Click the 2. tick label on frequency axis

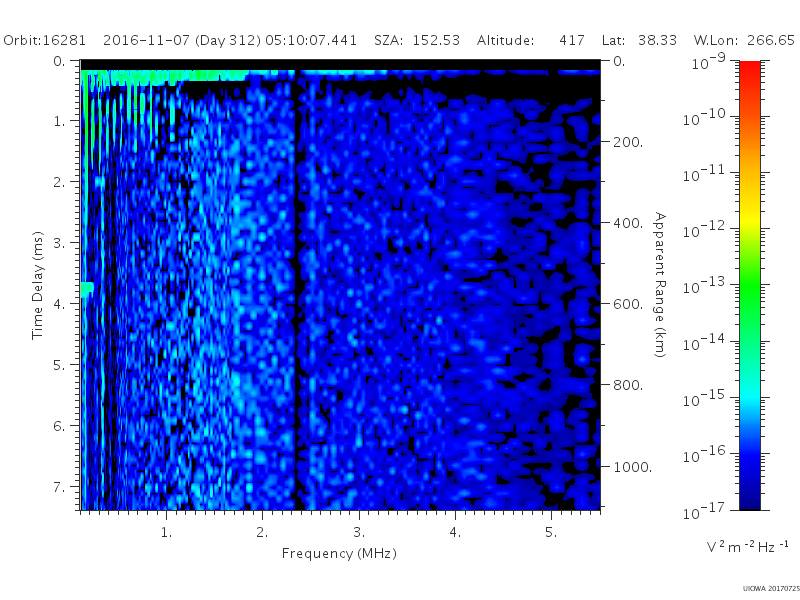(262, 533)
